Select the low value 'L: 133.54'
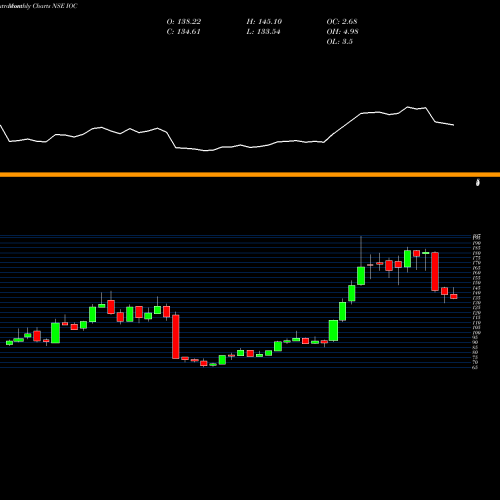 (263, 32)
